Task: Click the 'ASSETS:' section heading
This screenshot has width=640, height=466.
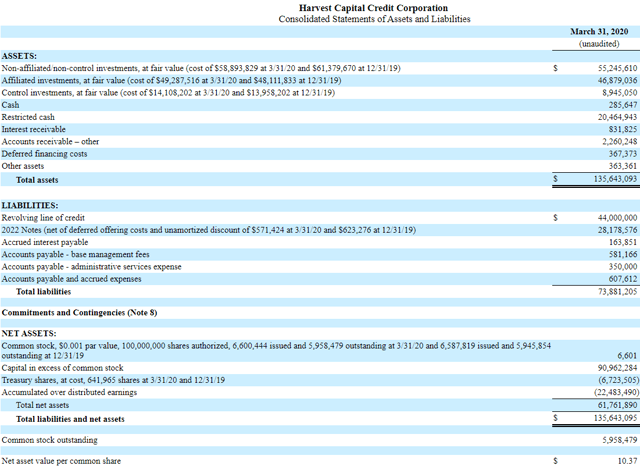Action: click(19, 56)
